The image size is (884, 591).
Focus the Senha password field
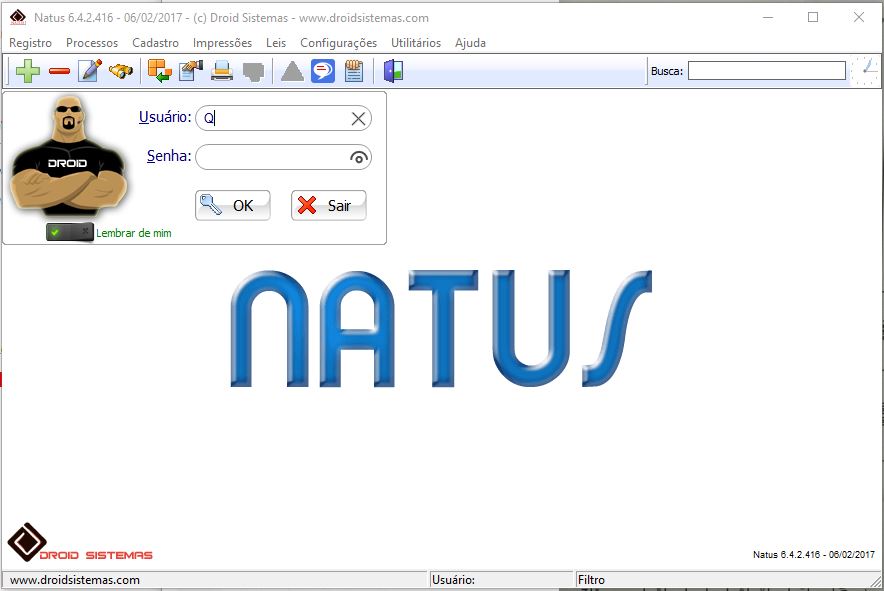283,157
